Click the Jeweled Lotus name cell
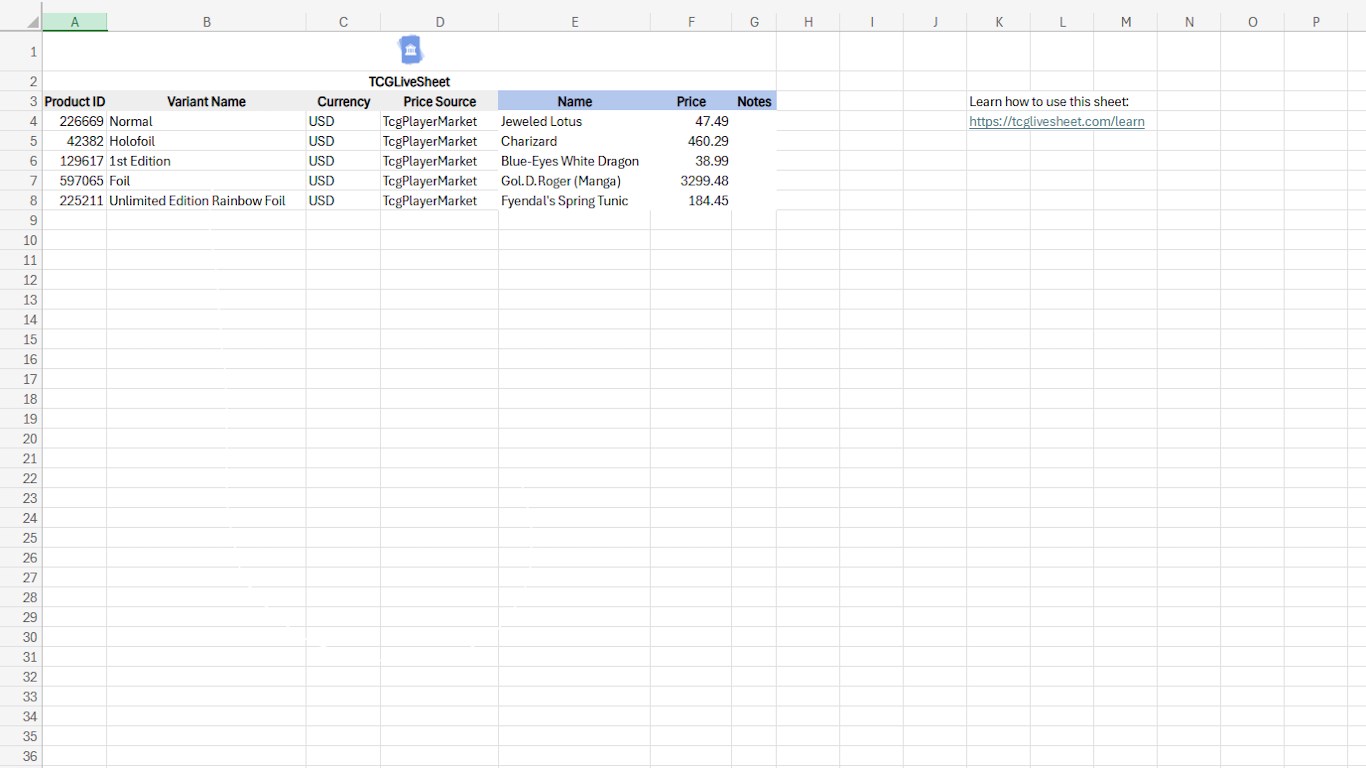This screenshot has width=1366, height=768. (x=574, y=121)
